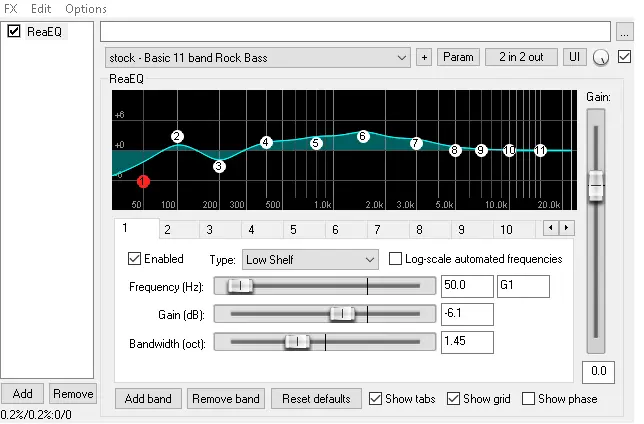The width and height of the screenshot is (644, 424).
Task: Select band 3 node on the EQ graph
Action: click(x=219, y=166)
